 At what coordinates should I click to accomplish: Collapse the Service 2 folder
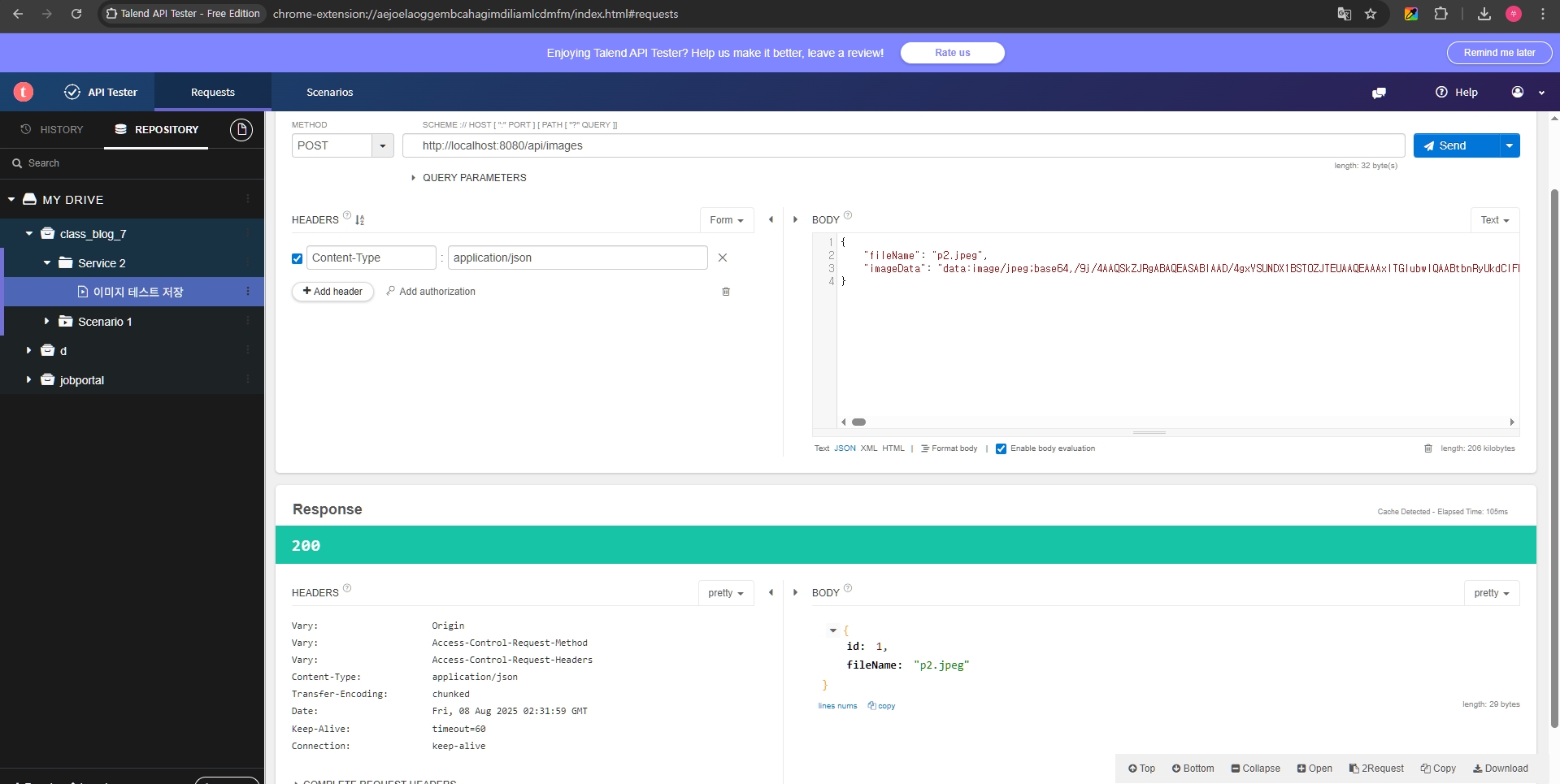[46, 262]
